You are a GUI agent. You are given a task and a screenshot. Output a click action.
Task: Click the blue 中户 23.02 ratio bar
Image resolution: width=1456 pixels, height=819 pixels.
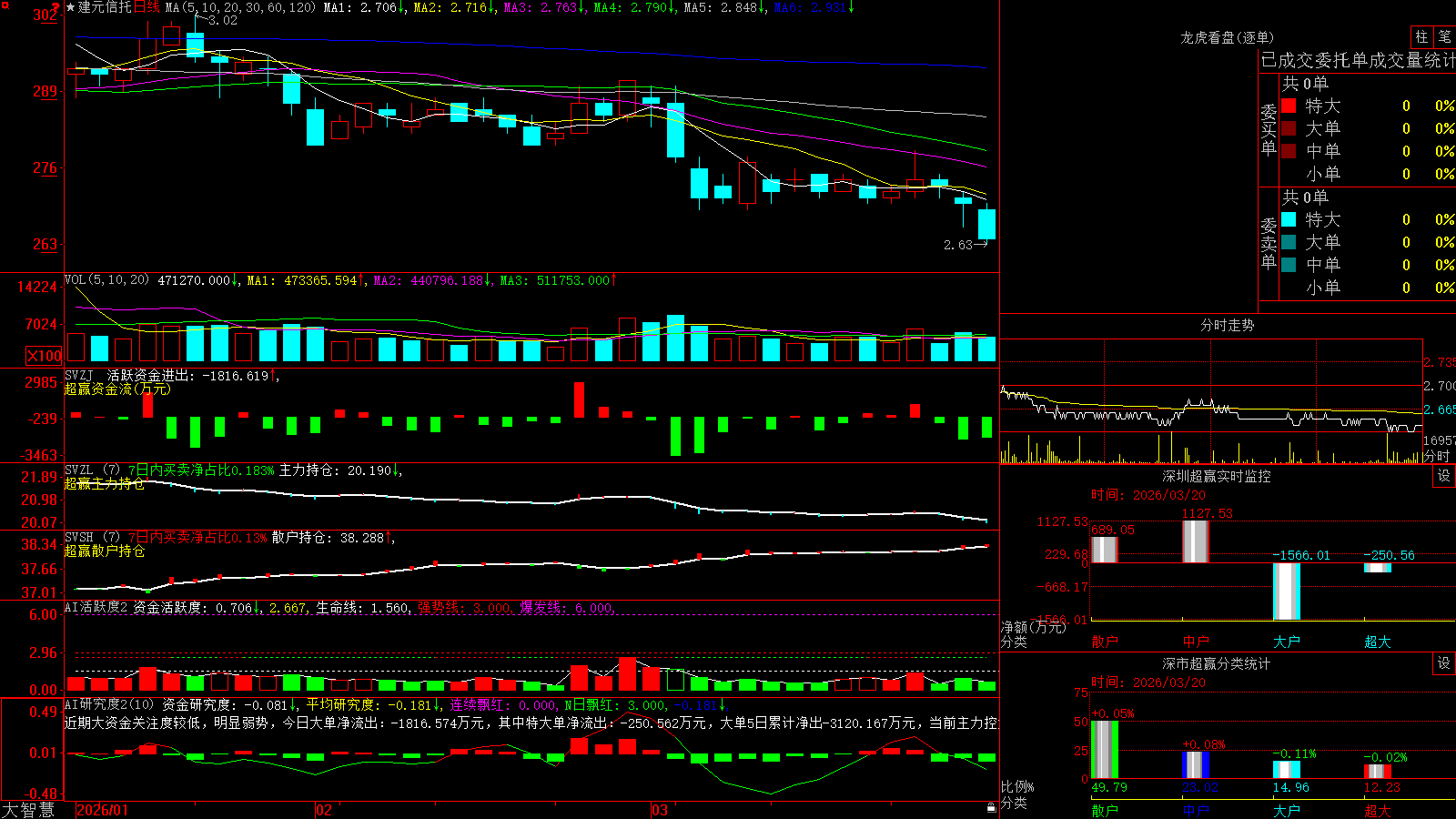(x=1196, y=765)
